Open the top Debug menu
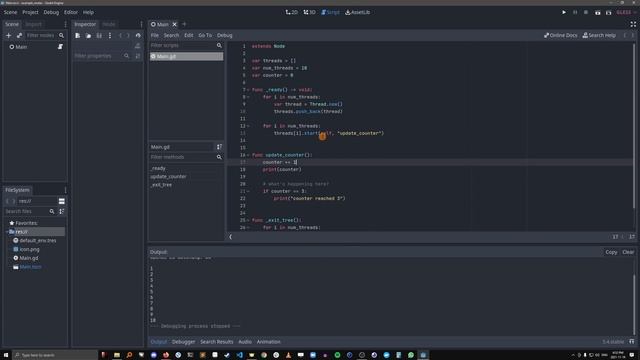The height and width of the screenshot is (360, 640). (51, 12)
